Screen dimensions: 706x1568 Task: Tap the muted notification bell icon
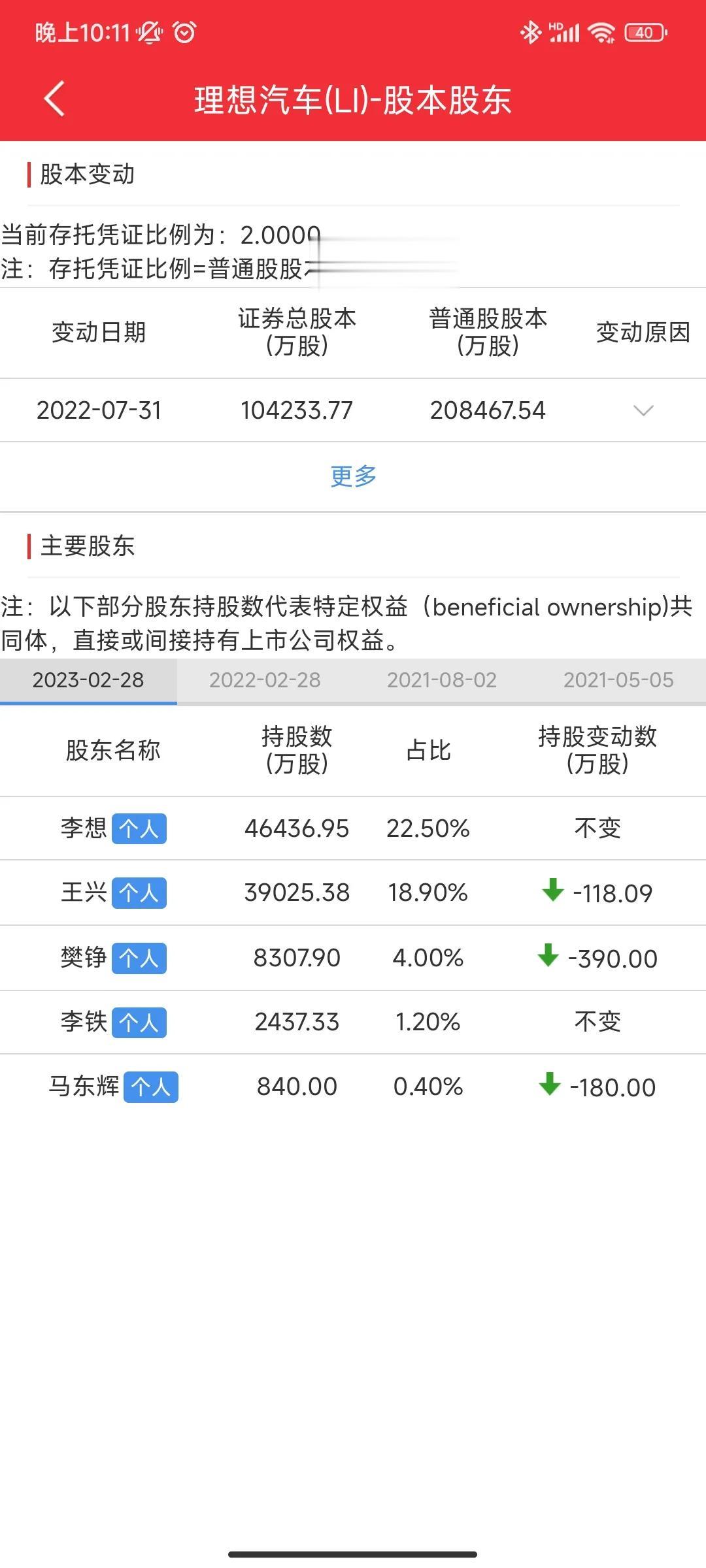pyautogui.click(x=150, y=32)
